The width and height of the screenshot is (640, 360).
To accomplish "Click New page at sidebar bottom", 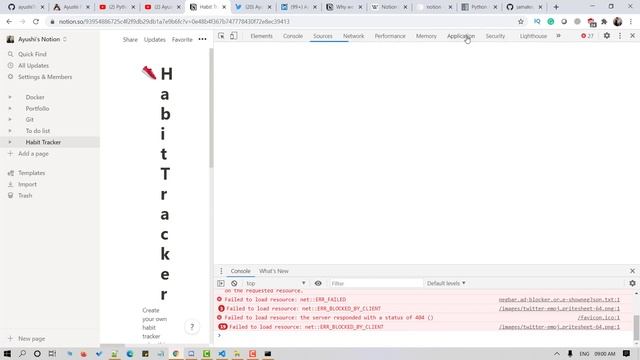I will click(x=31, y=339).
